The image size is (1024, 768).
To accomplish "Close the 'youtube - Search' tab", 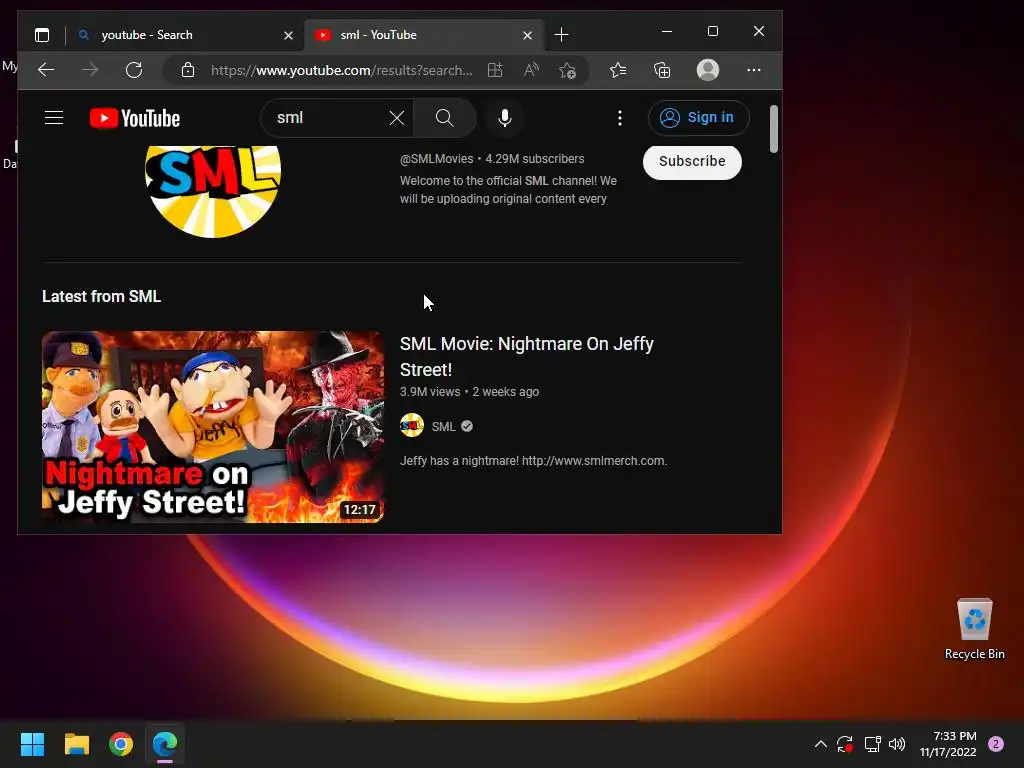I will coord(289,35).
